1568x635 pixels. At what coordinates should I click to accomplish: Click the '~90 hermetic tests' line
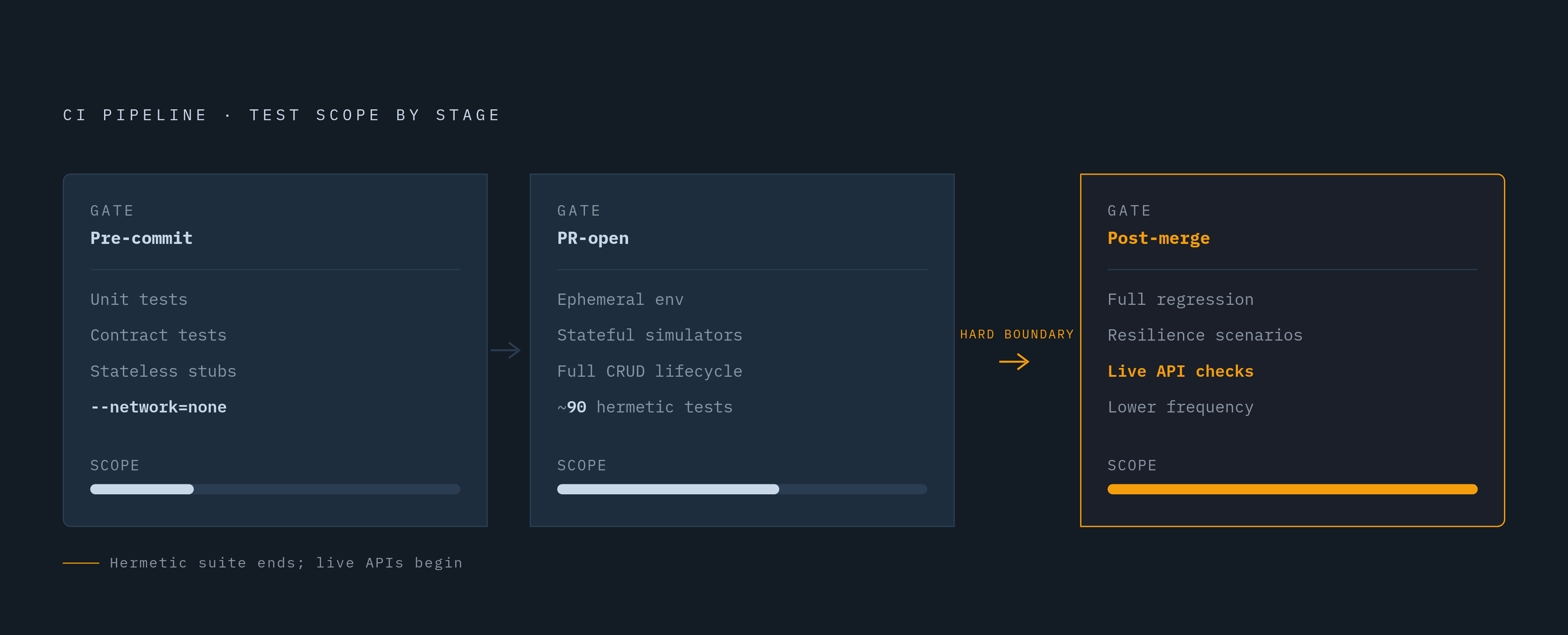[x=645, y=407]
